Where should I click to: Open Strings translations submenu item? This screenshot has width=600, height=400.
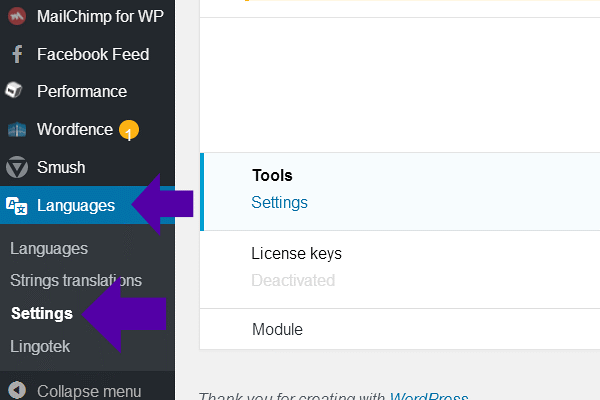click(x=76, y=280)
